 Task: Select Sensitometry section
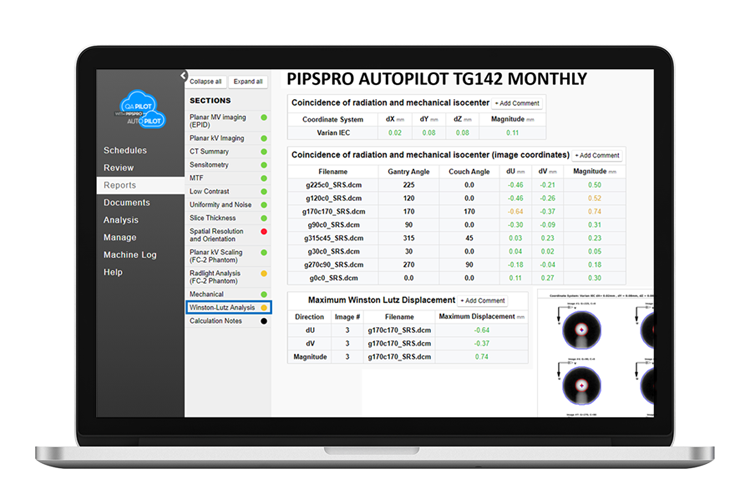click(228, 165)
